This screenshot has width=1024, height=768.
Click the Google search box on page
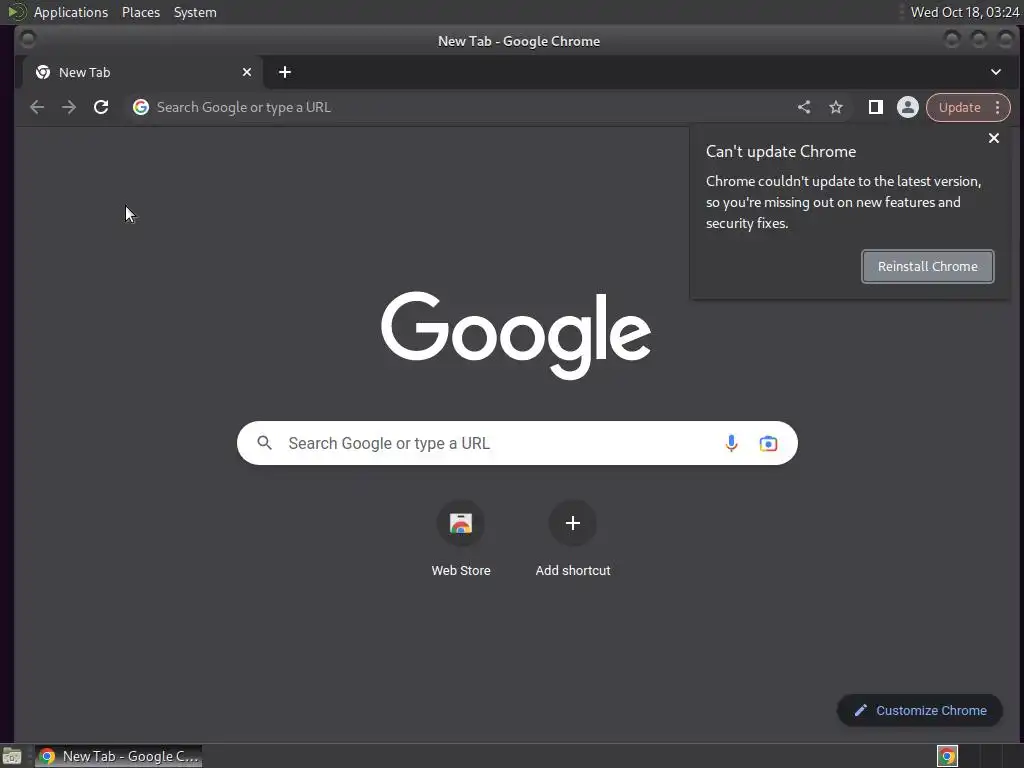point(517,443)
